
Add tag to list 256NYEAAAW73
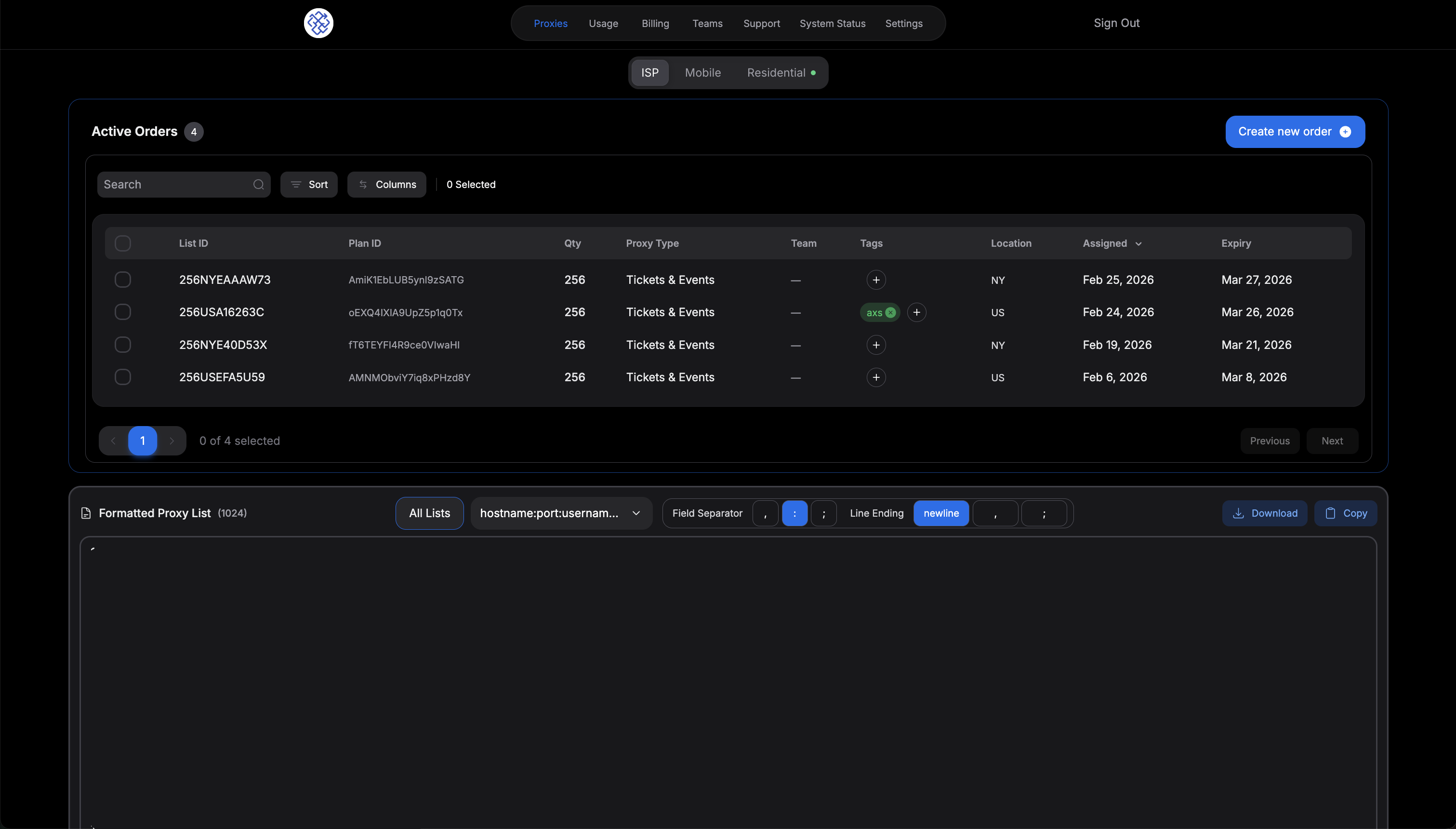click(x=875, y=280)
